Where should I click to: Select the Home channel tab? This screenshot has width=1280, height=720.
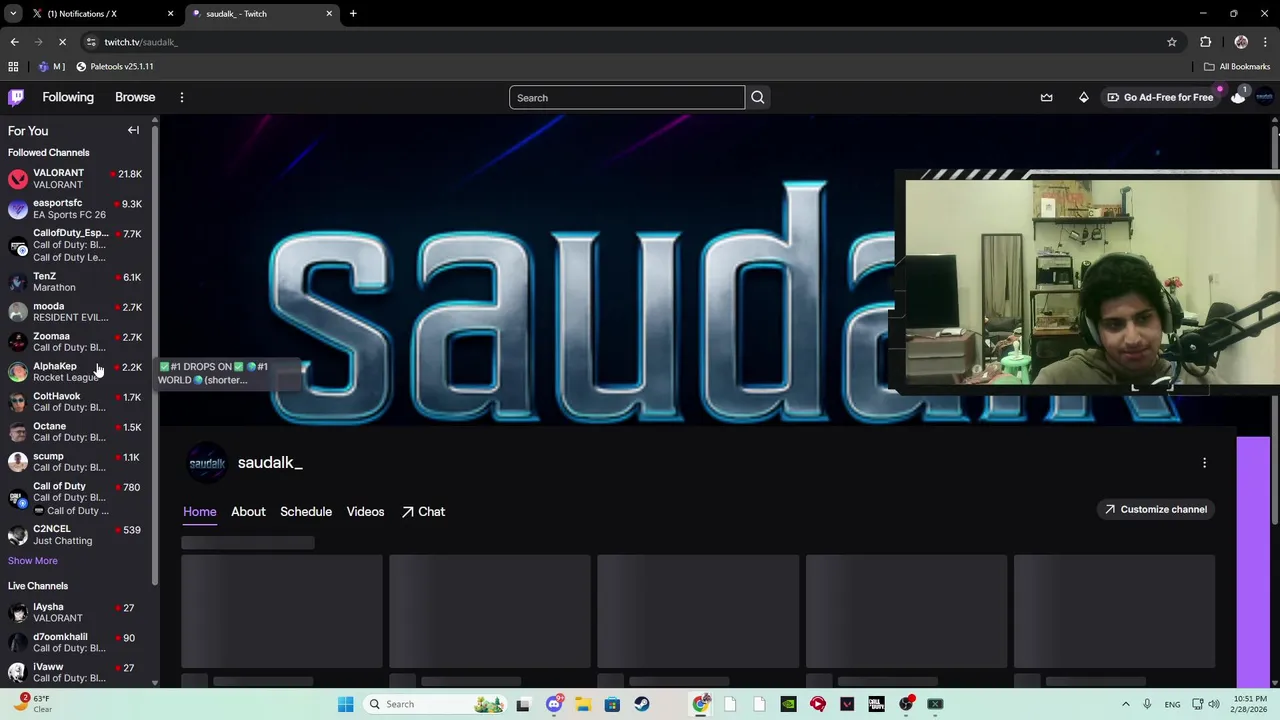coord(199,512)
